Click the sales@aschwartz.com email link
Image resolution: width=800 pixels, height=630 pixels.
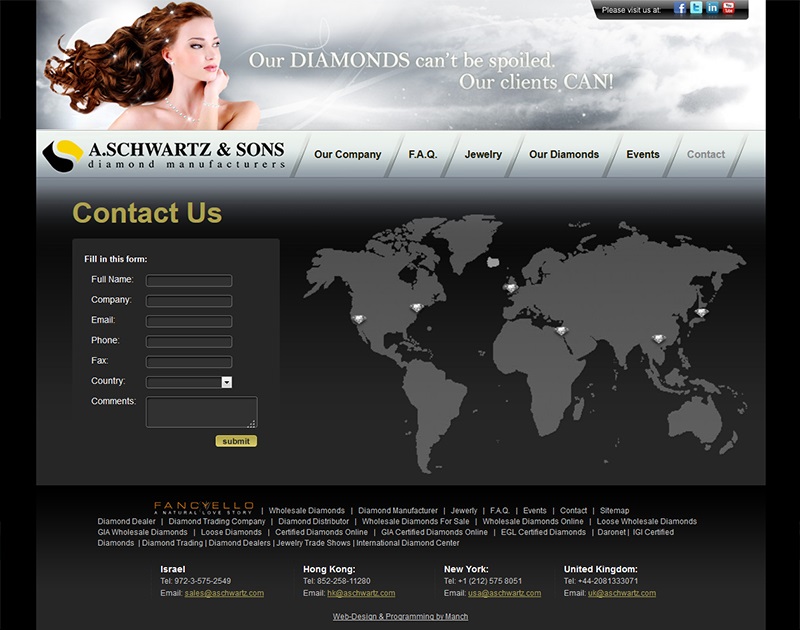pyautogui.click(x=224, y=593)
